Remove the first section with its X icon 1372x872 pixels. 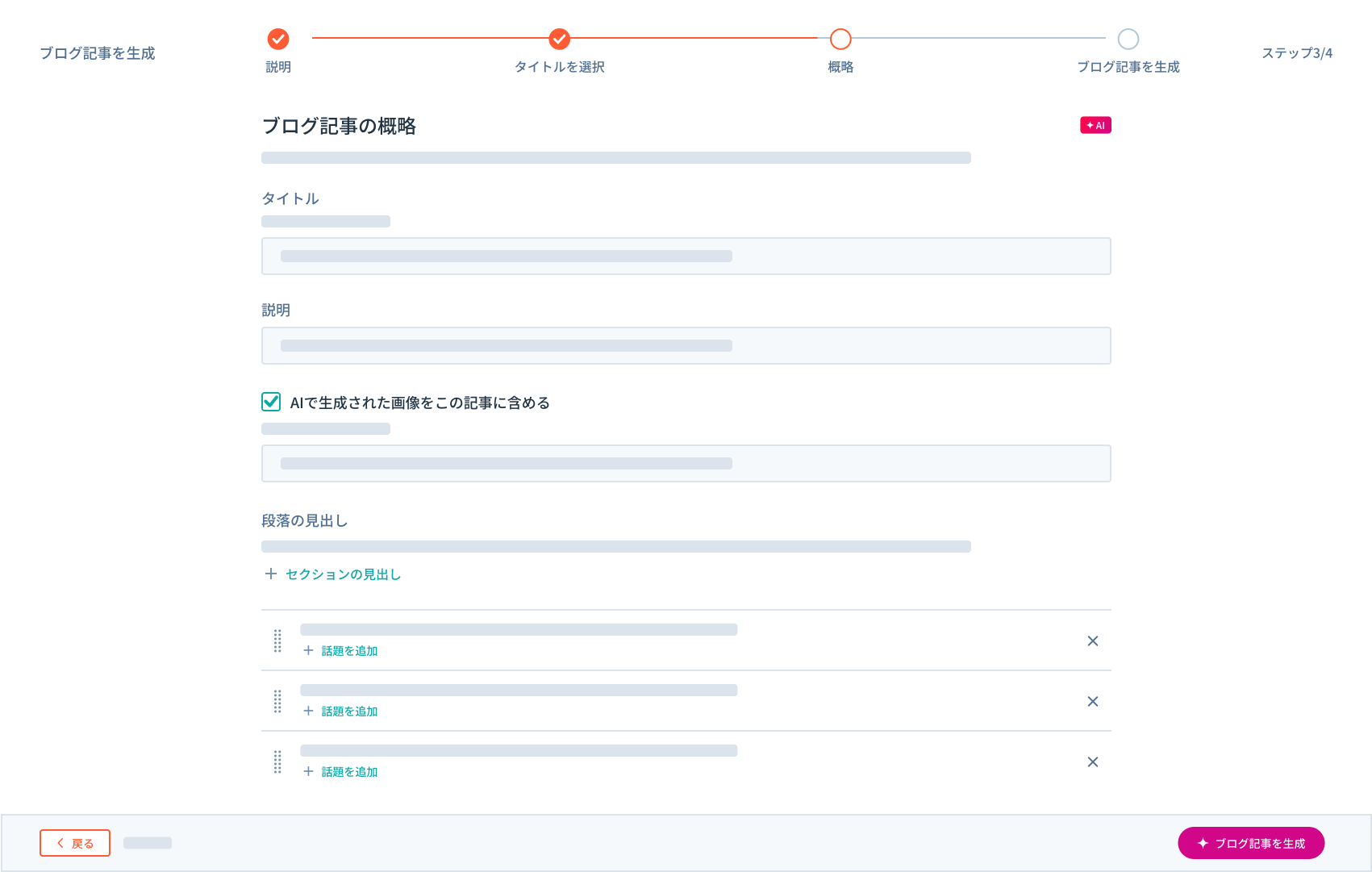[x=1093, y=640]
